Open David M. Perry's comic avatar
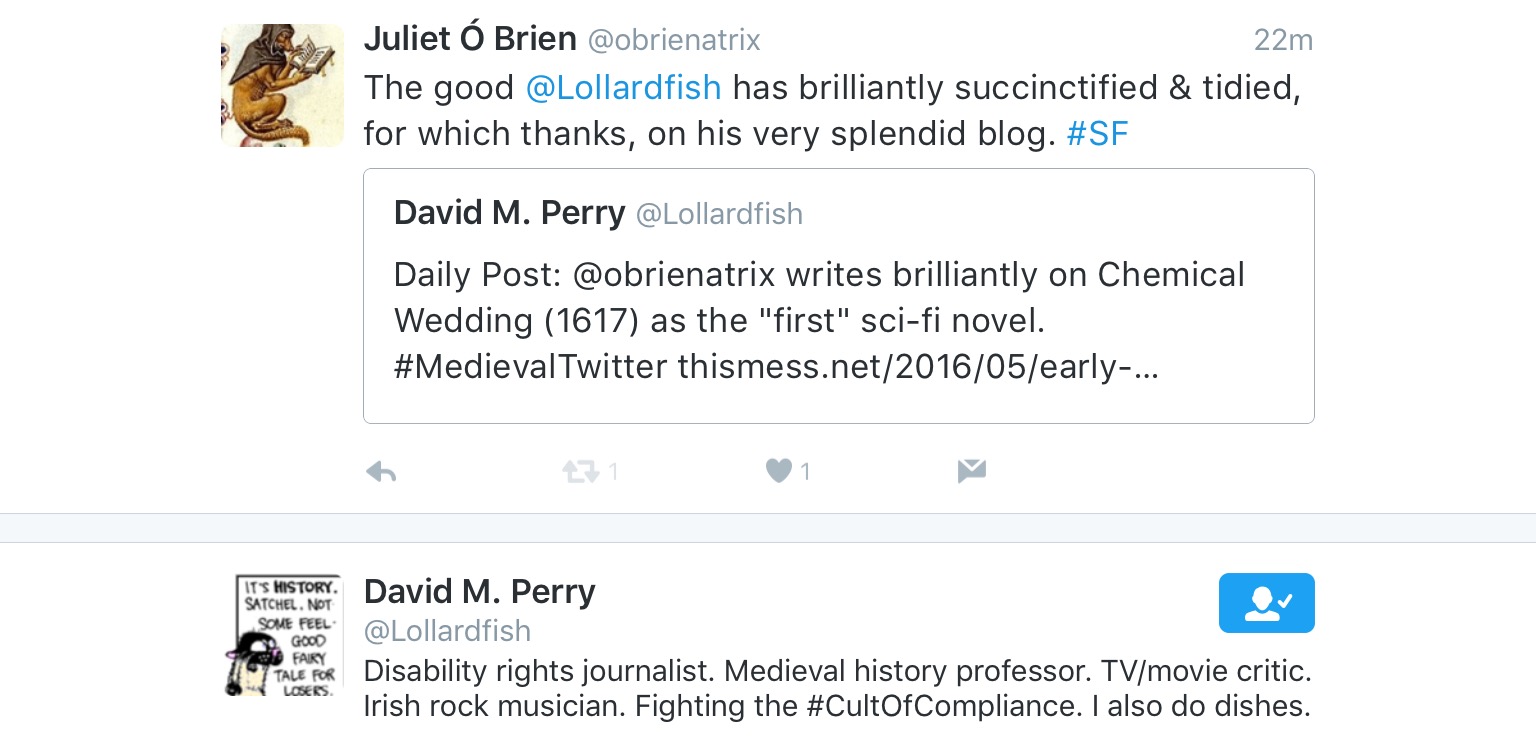Image resolution: width=1536 pixels, height=750 pixels. [282, 635]
